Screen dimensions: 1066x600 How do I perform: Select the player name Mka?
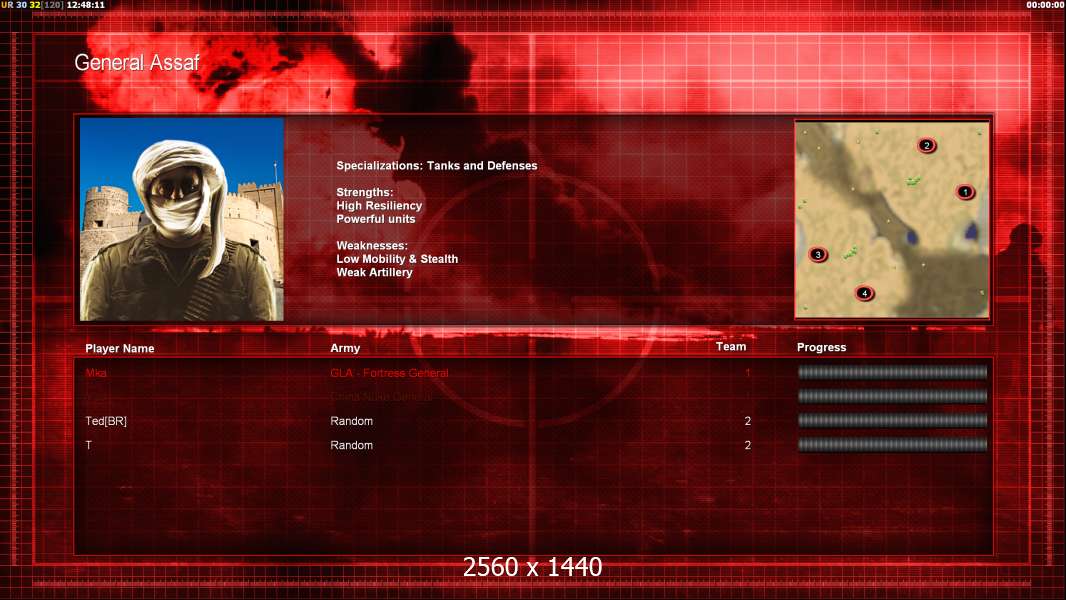pos(96,373)
